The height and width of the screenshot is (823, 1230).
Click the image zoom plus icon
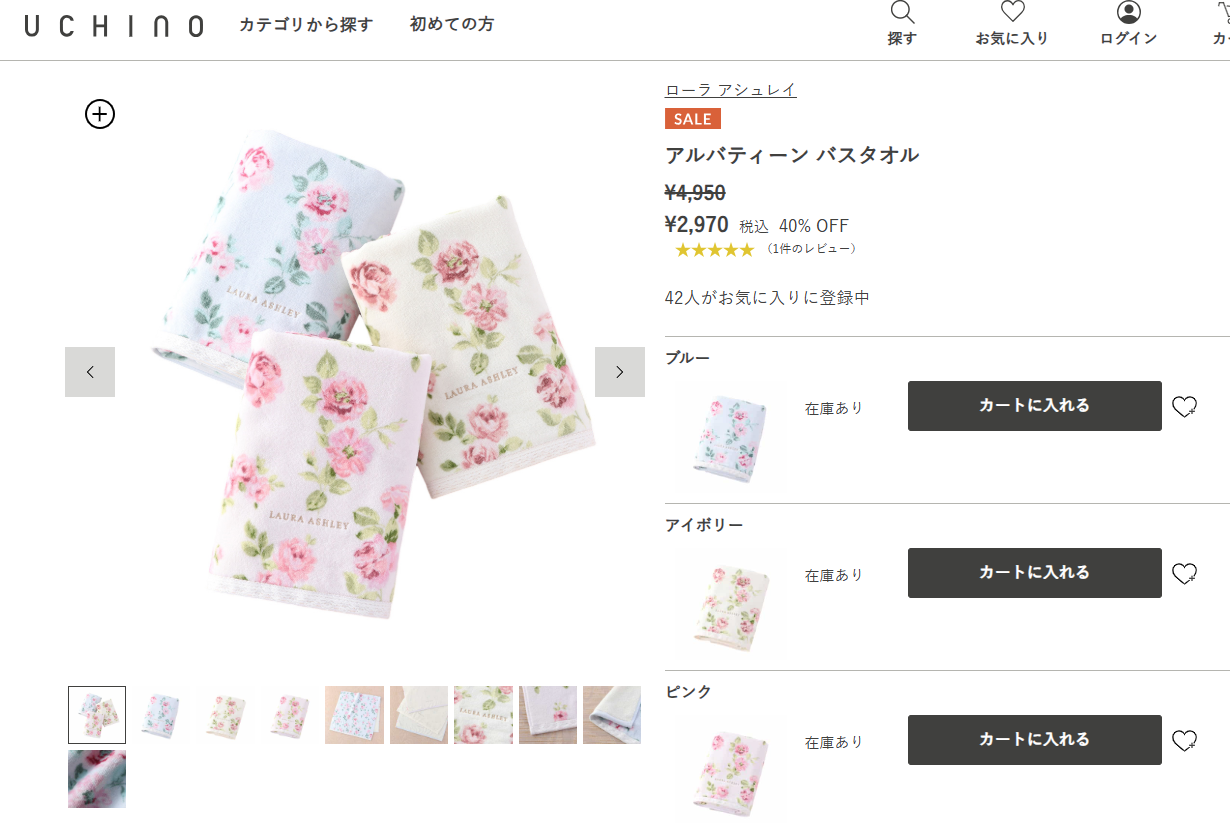pyautogui.click(x=98, y=114)
